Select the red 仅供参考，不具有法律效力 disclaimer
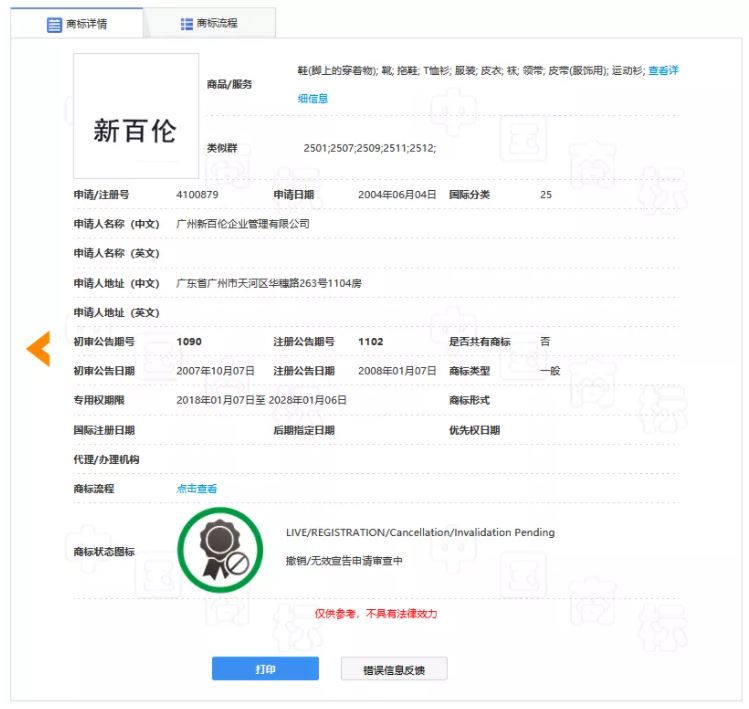 pos(375,613)
